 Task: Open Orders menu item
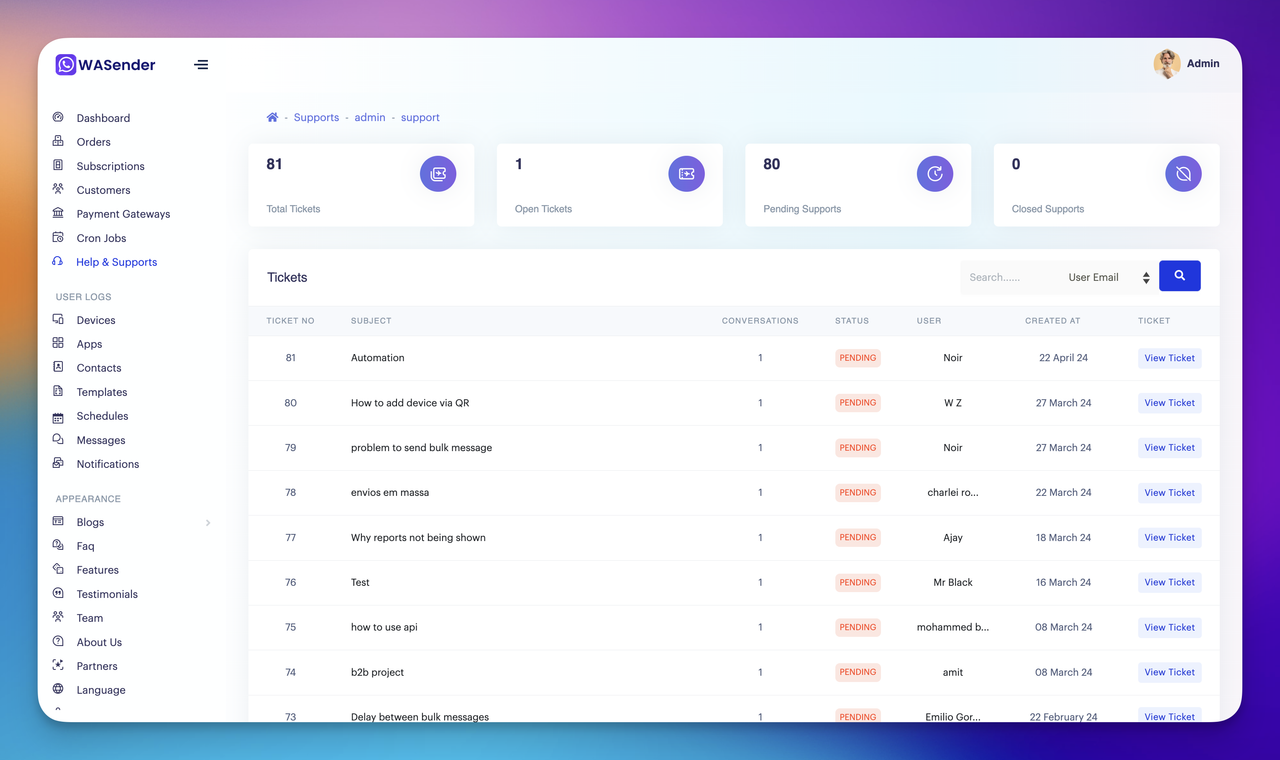pos(94,142)
